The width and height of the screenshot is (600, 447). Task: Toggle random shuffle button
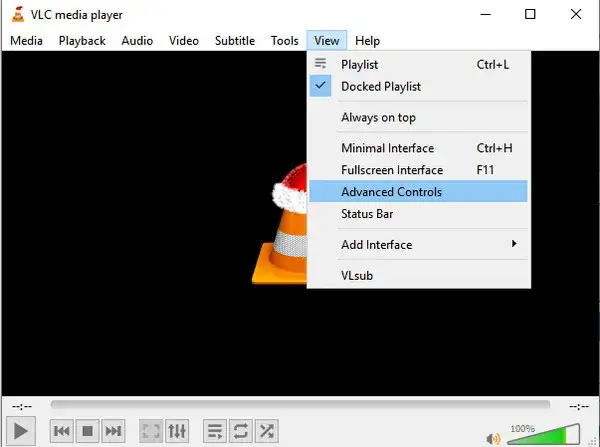click(267, 431)
